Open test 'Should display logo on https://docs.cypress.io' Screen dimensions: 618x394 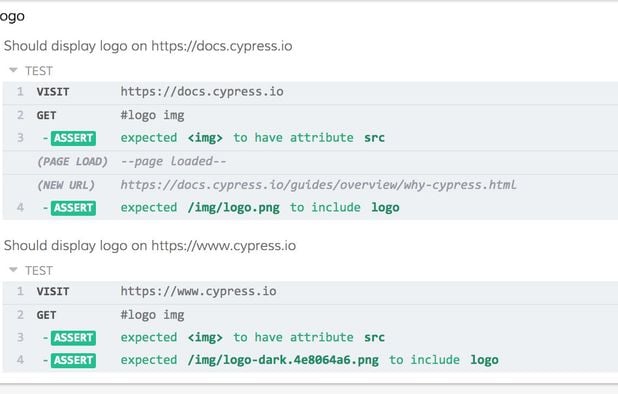click(148, 46)
